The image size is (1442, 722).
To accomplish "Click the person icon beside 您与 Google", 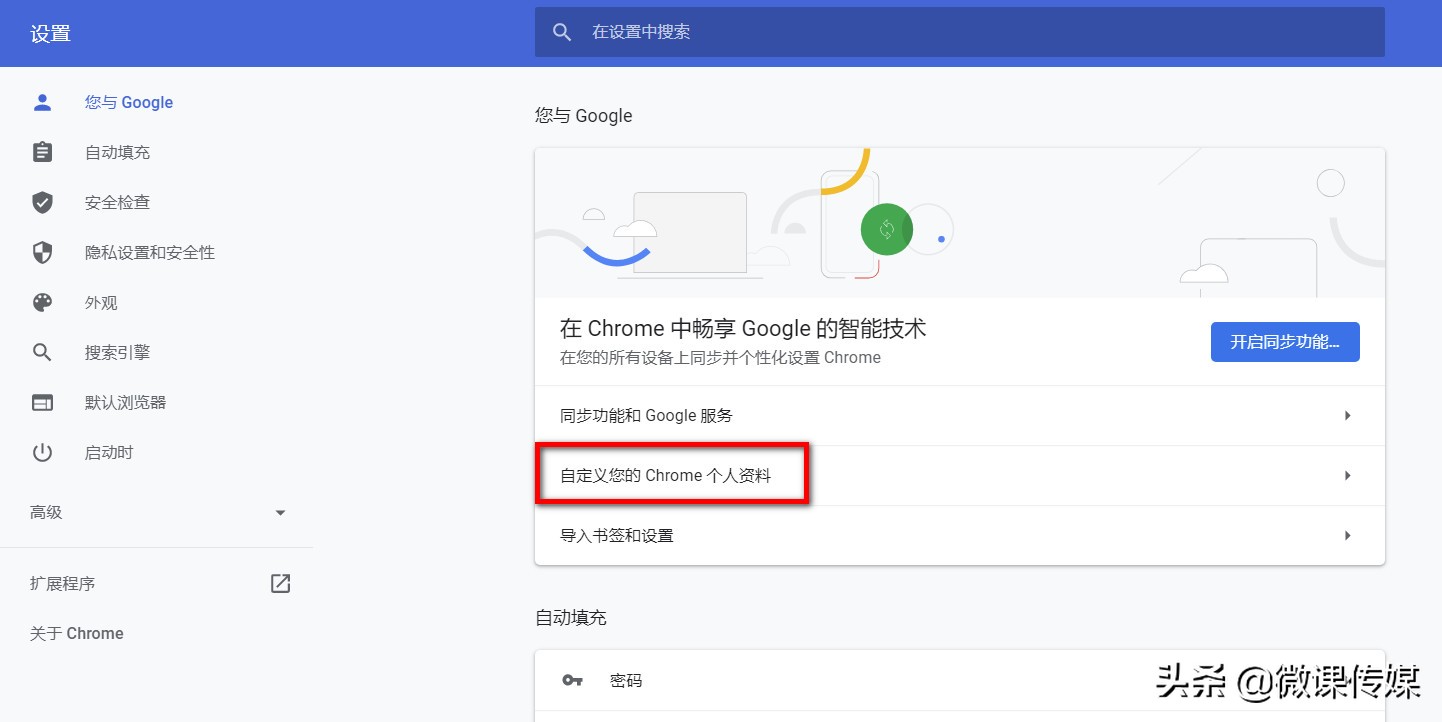I will click(x=42, y=102).
